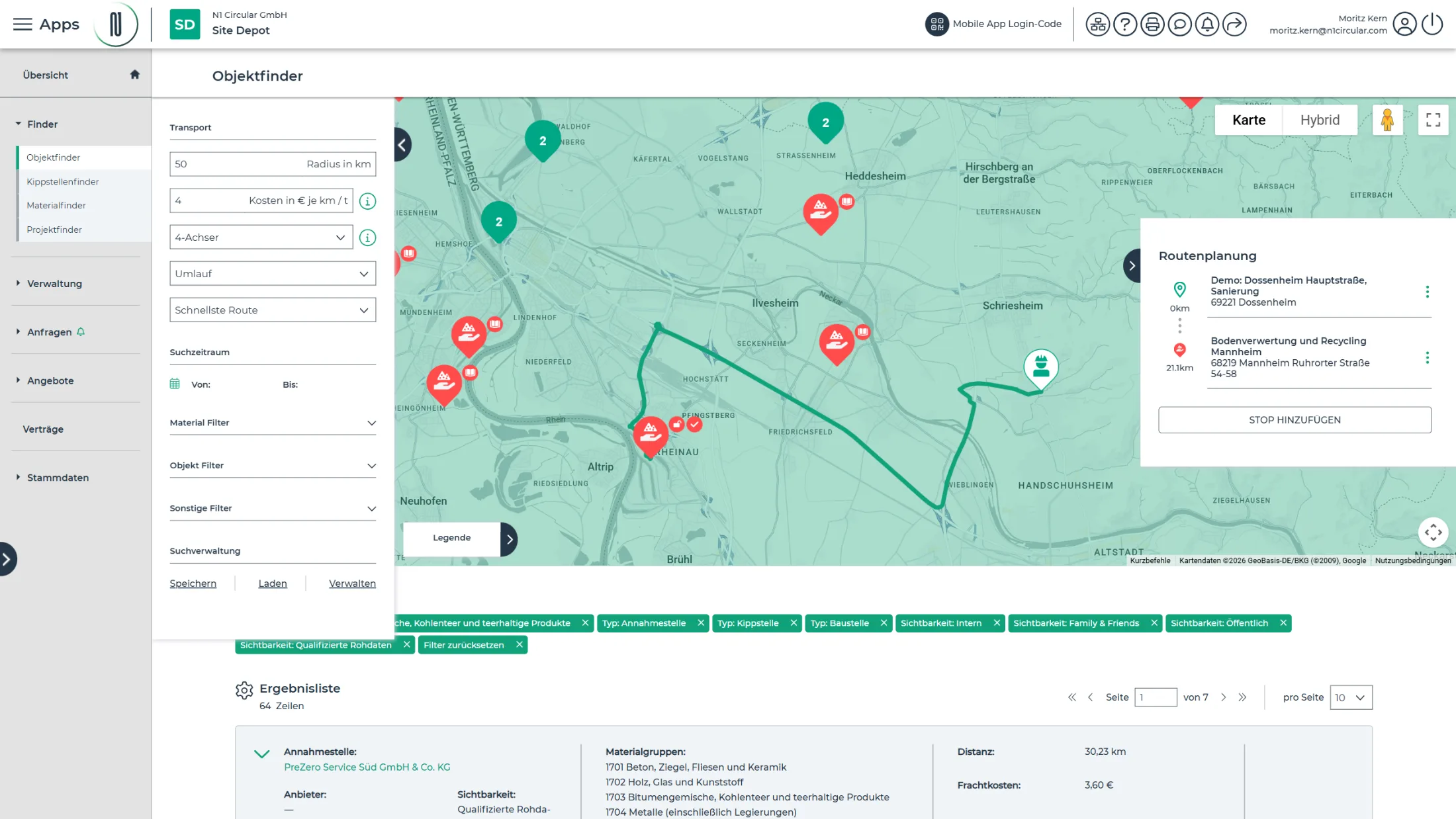Collapse the Routenplanung panel arrow
The height and width of the screenshot is (819, 1456).
pos(1132,266)
